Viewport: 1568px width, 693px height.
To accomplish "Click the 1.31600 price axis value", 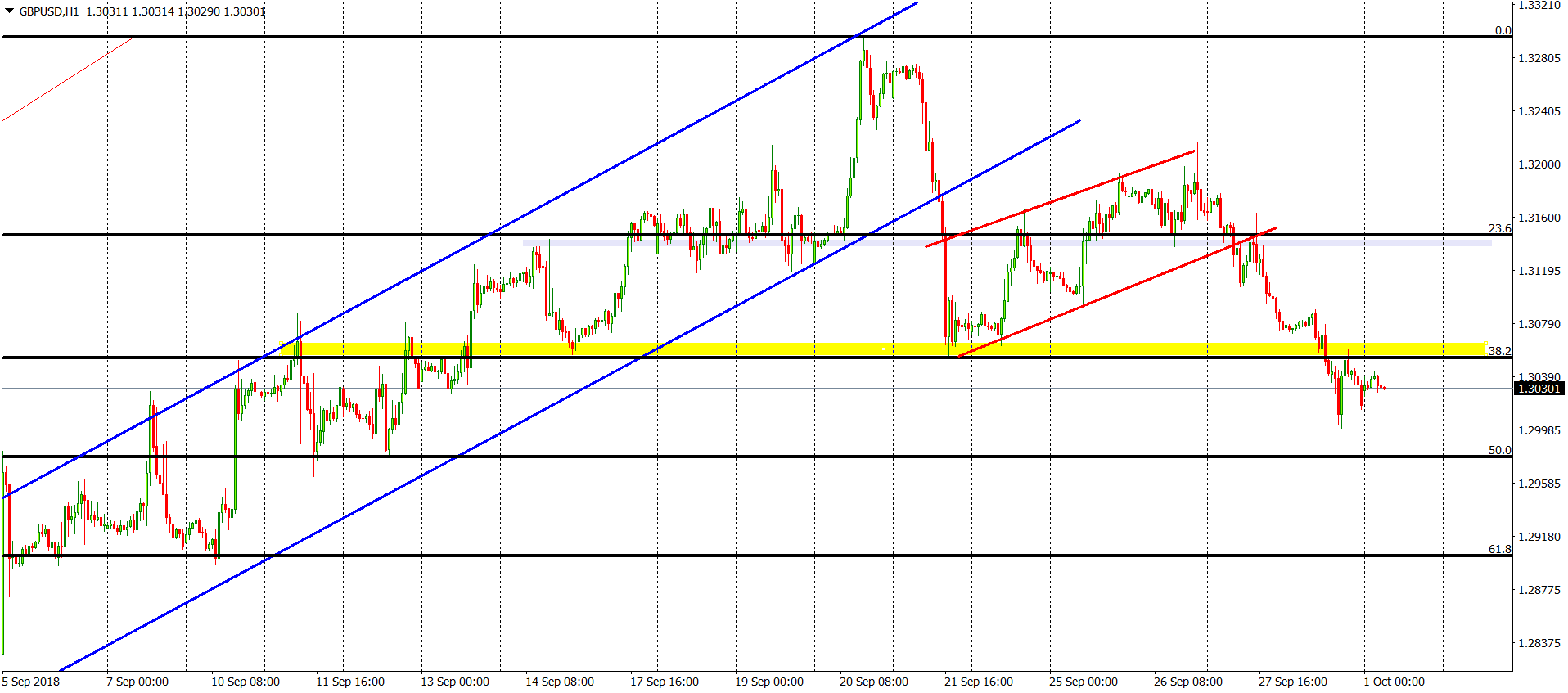I will pyautogui.click(x=1539, y=218).
